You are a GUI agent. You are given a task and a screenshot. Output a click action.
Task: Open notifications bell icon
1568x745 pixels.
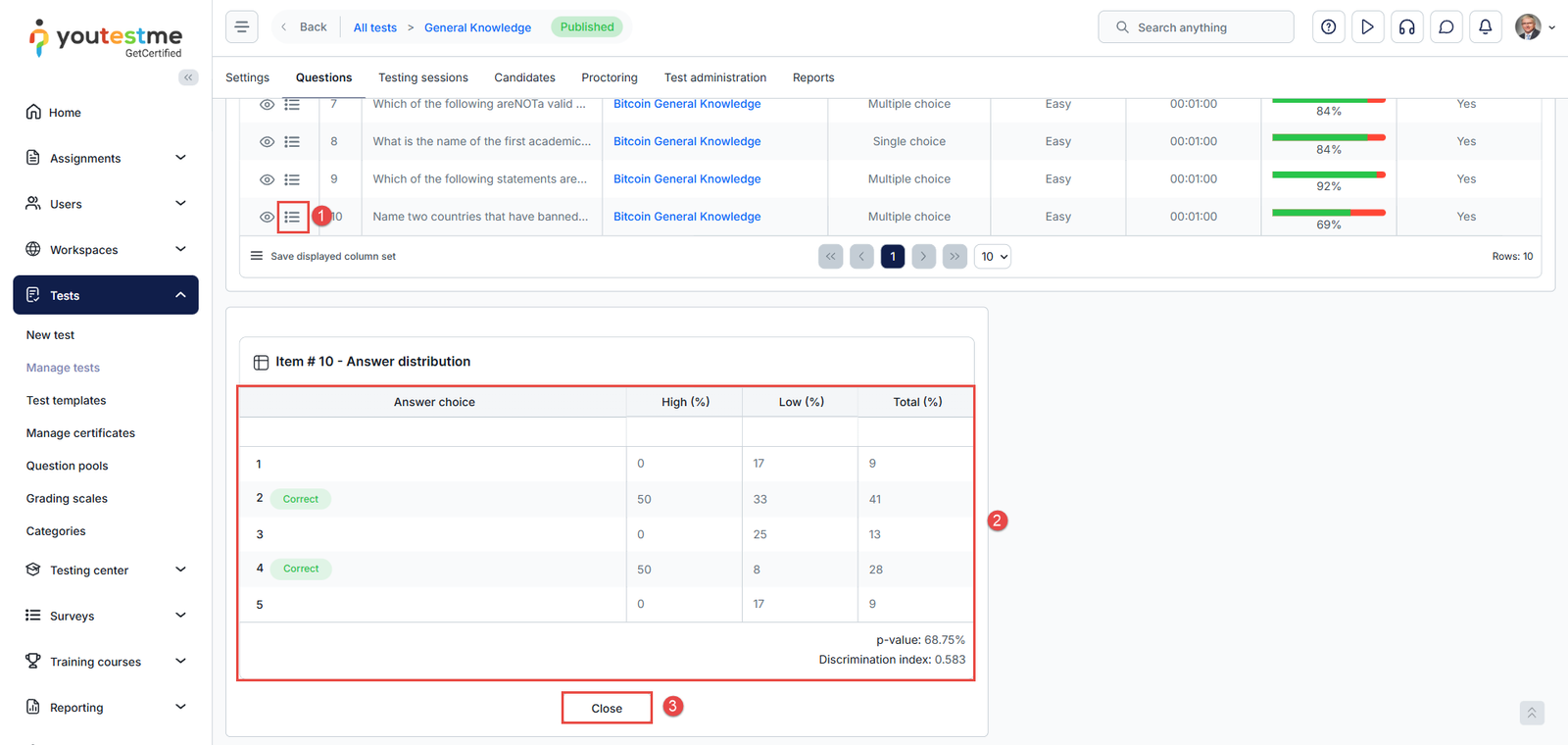pos(1485,27)
